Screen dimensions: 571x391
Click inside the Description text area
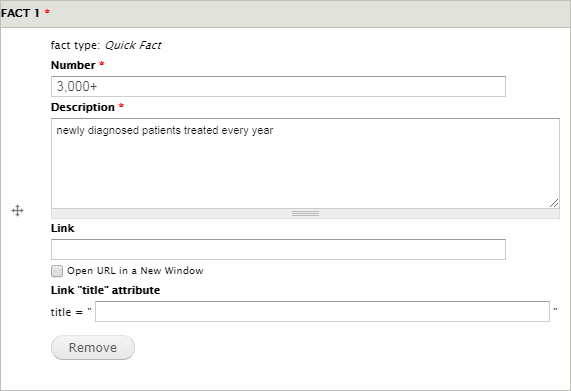(305, 163)
